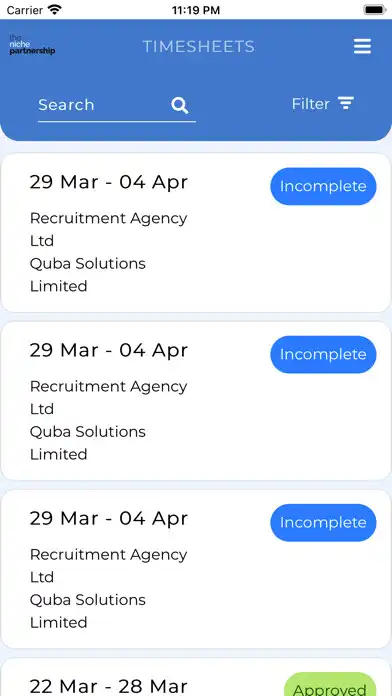The width and height of the screenshot is (392, 696).
Task: Tap the green Approved status badge
Action: tap(330, 684)
